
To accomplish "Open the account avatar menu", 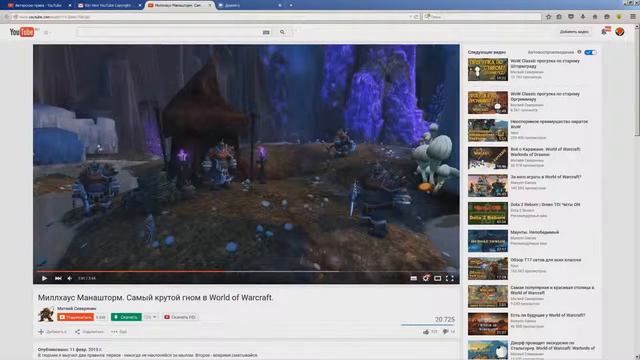I will [620, 31].
